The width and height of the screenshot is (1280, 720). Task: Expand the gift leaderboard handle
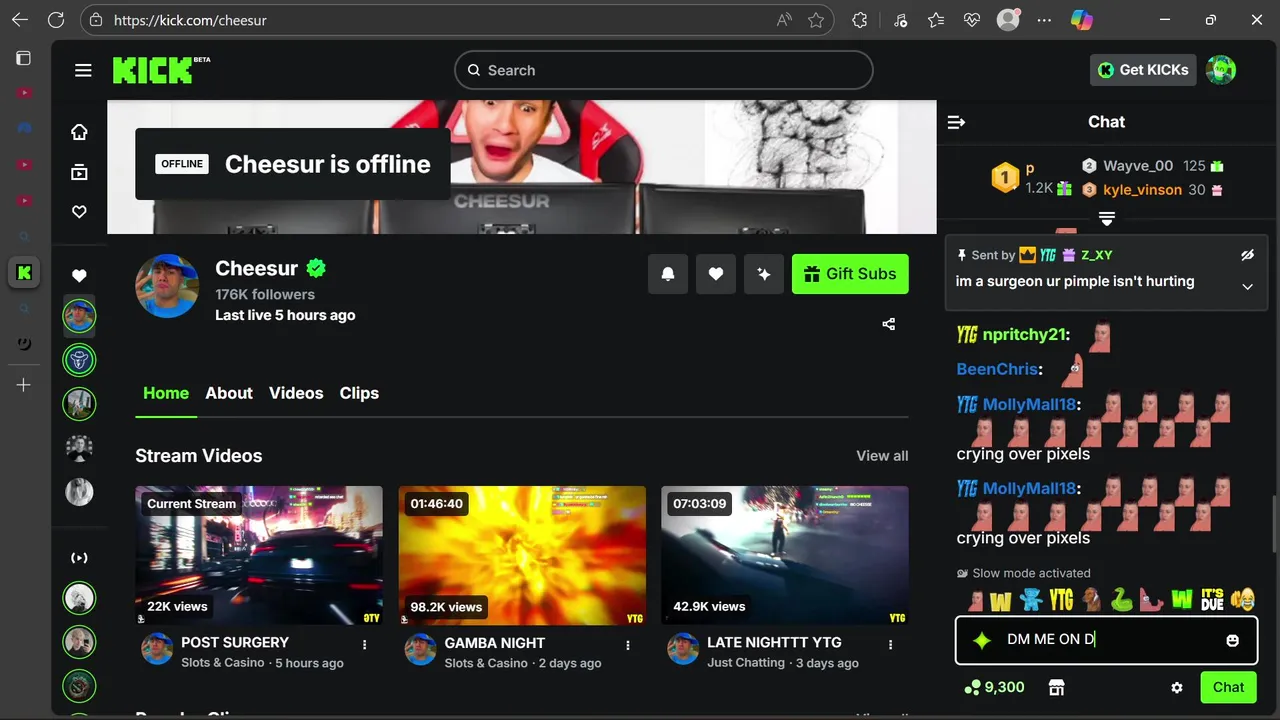[x=1107, y=217]
